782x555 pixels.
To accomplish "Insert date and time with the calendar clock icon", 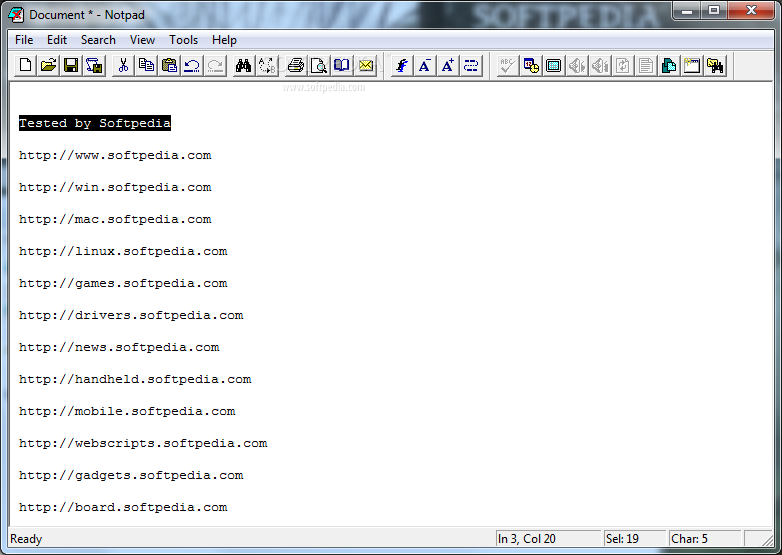I will click(531, 65).
